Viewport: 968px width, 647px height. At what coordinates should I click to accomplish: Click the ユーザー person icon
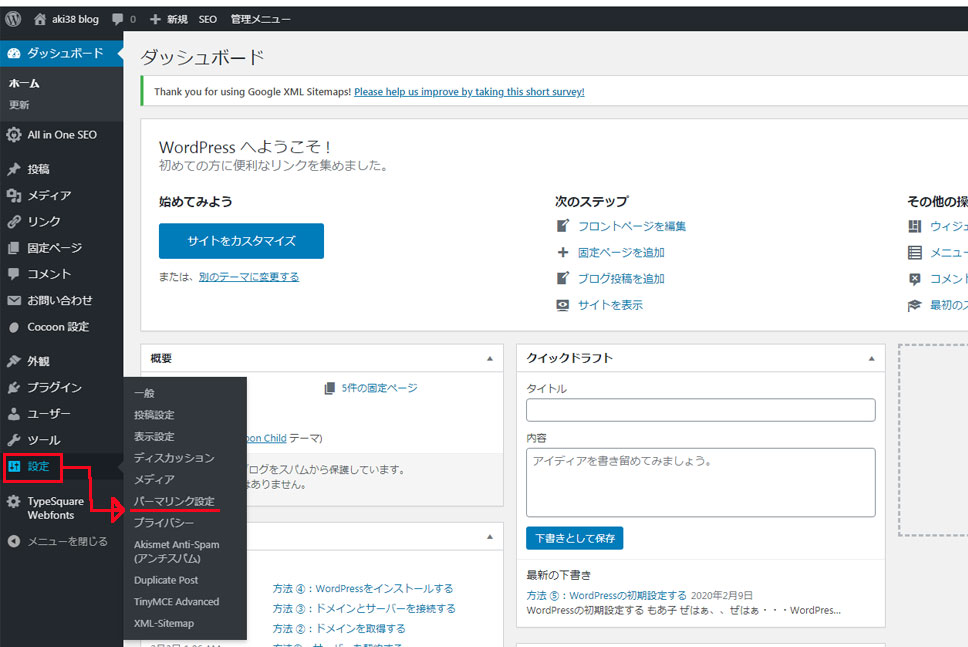[x=14, y=414]
